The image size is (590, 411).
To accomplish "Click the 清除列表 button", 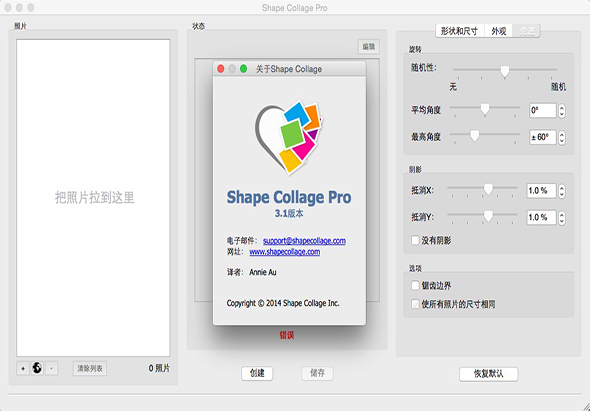I will pos(90,368).
